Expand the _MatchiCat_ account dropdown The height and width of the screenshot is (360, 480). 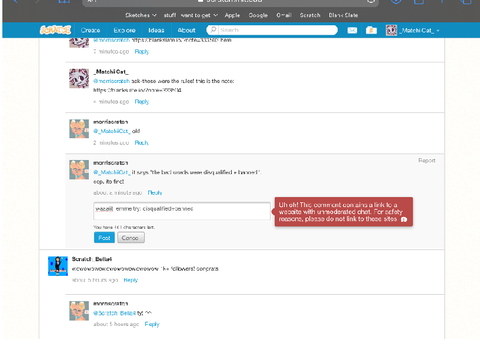click(x=438, y=31)
